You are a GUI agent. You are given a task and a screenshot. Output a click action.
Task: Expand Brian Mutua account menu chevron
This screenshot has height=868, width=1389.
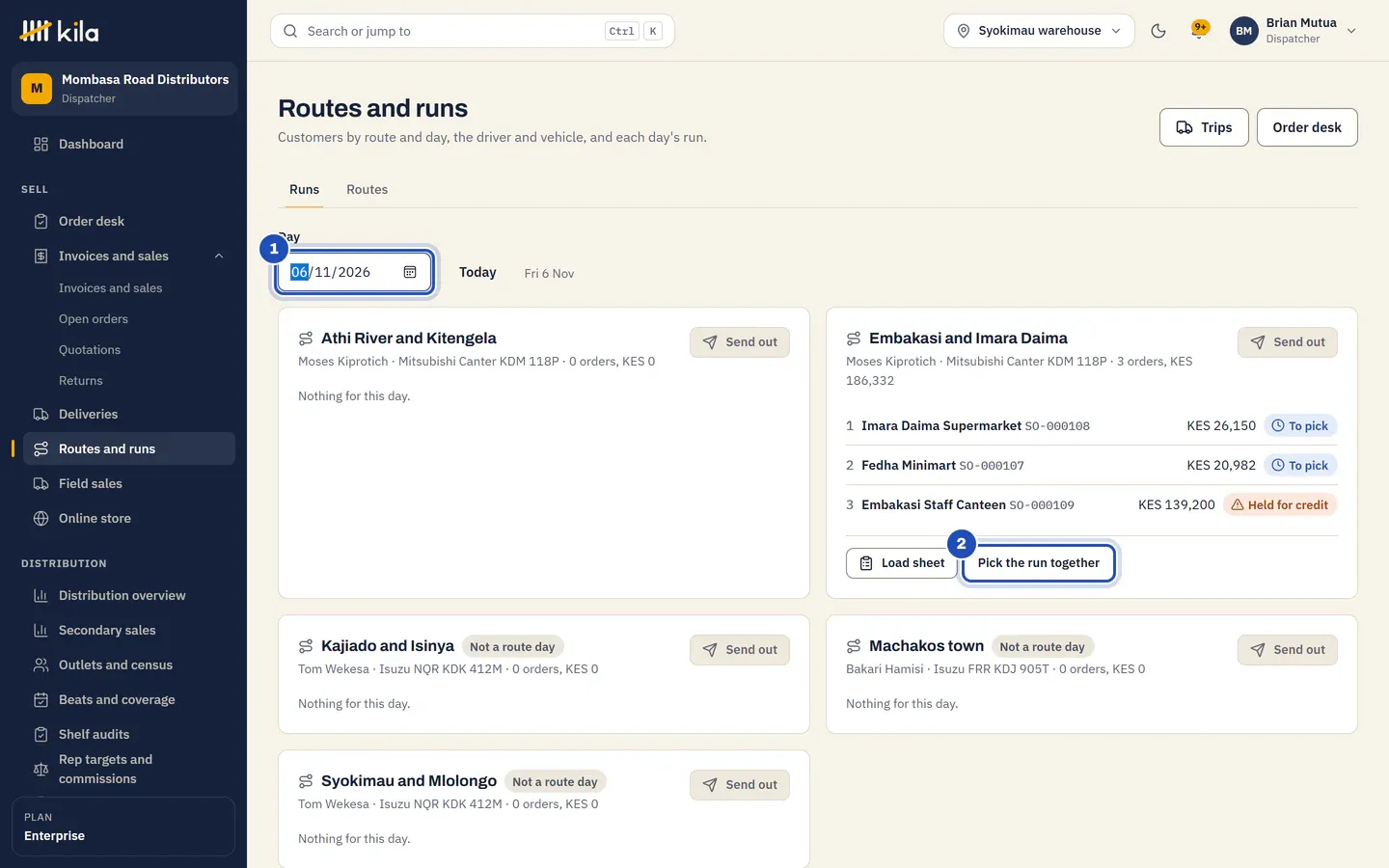(1351, 31)
